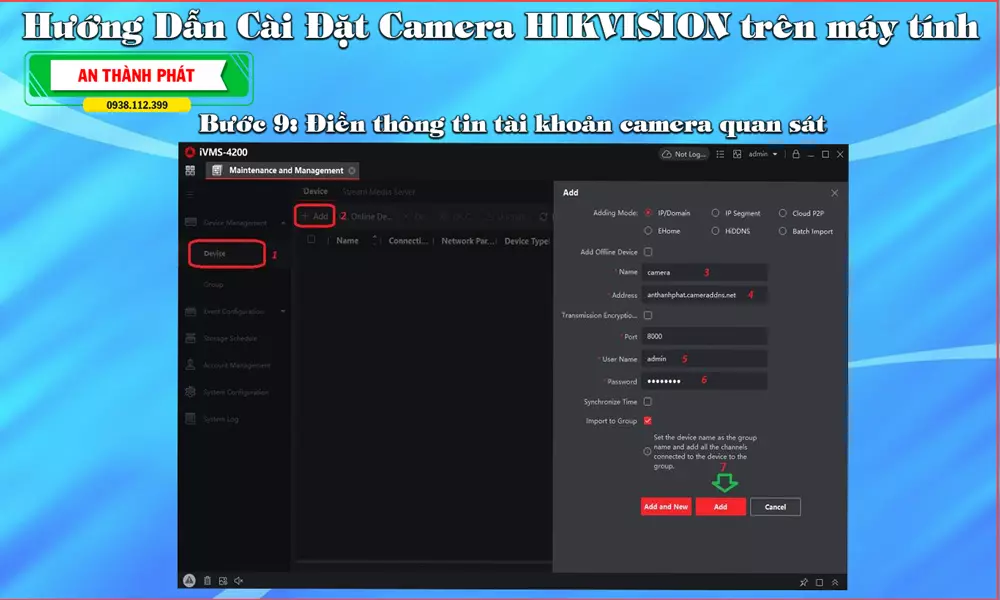Click the picture pop-up icon in status bar
1000x600 pixels.
pos(223,581)
